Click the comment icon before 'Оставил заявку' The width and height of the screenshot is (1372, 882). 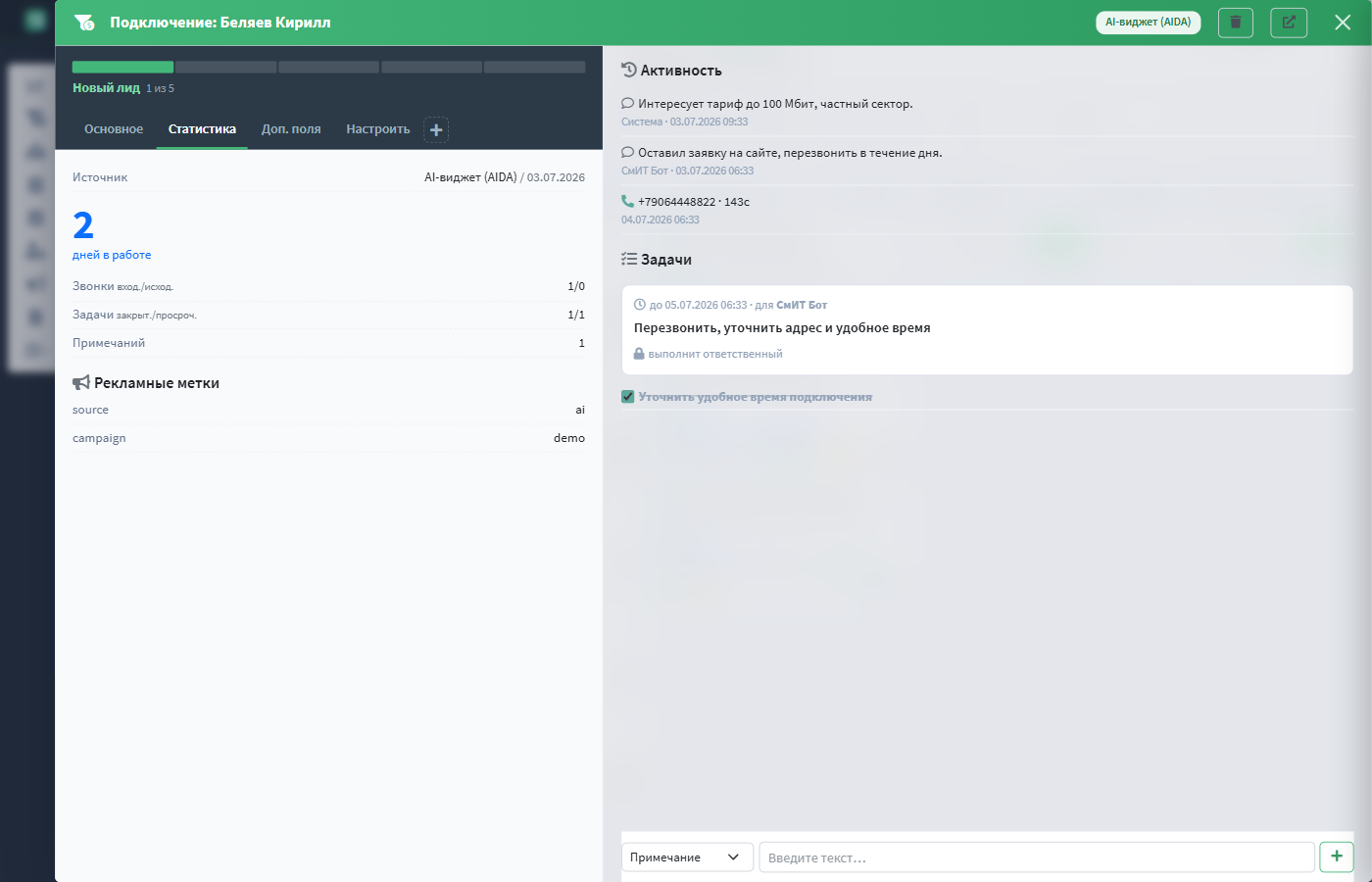(627, 152)
